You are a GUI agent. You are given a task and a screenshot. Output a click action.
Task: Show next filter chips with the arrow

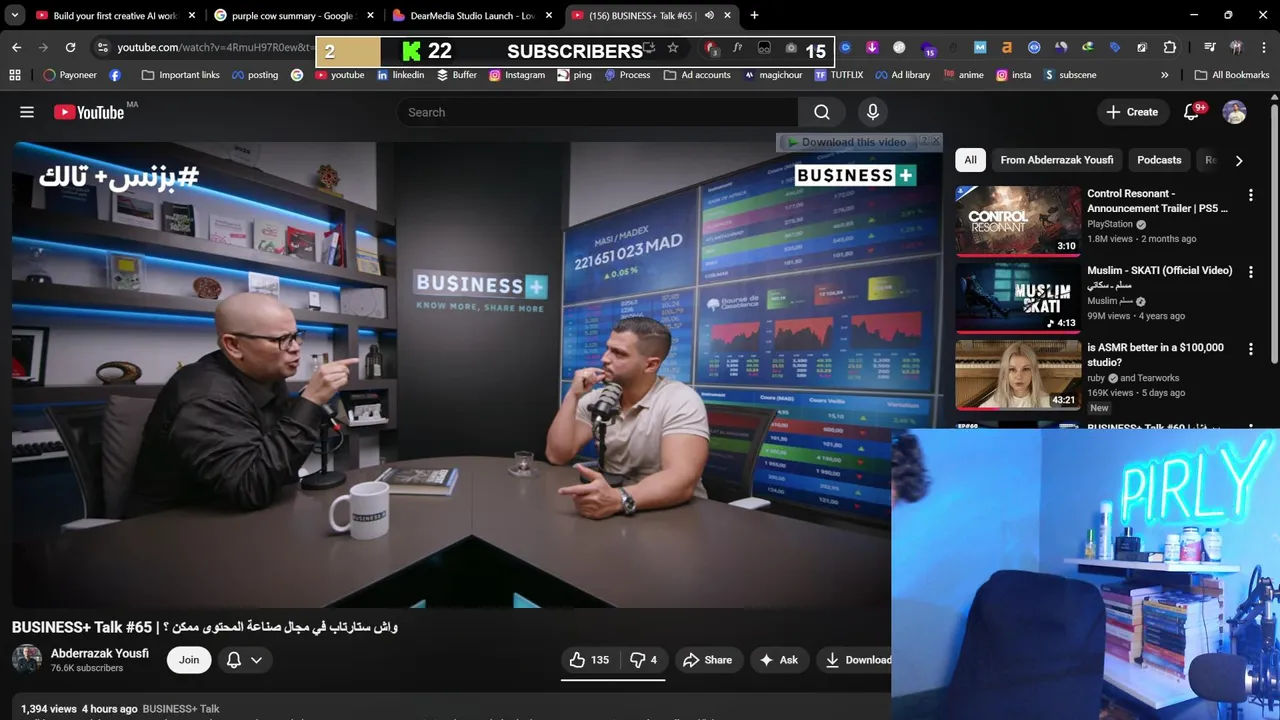pyautogui.click(x=1239, y=160)
